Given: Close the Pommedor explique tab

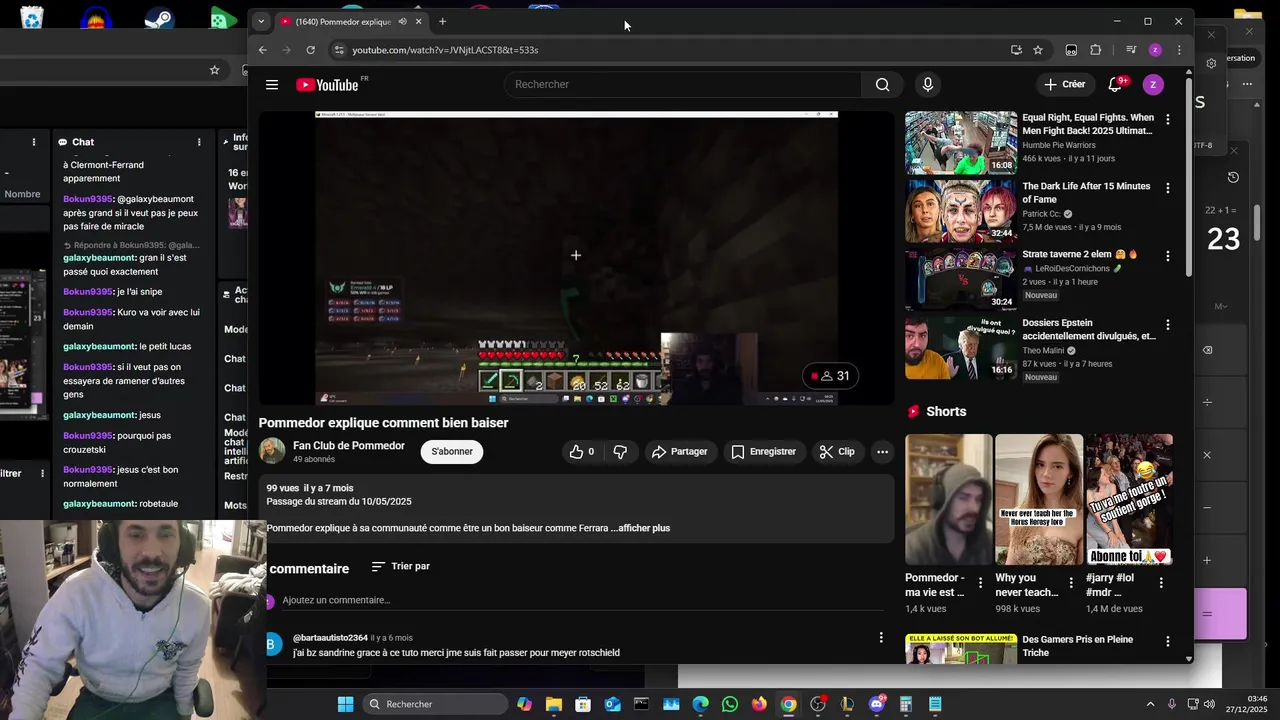Looking at the screenshot, I should [x=419, y=21].
